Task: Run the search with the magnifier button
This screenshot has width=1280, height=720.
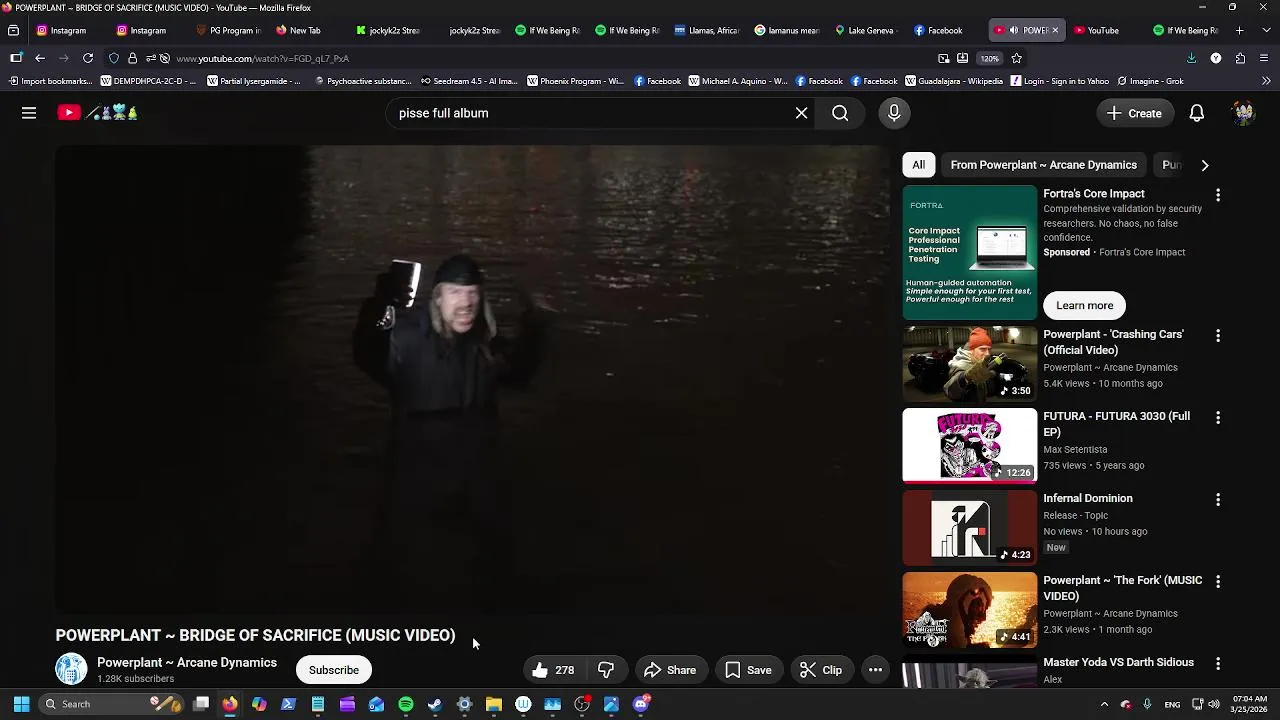Action: [840, 113]
